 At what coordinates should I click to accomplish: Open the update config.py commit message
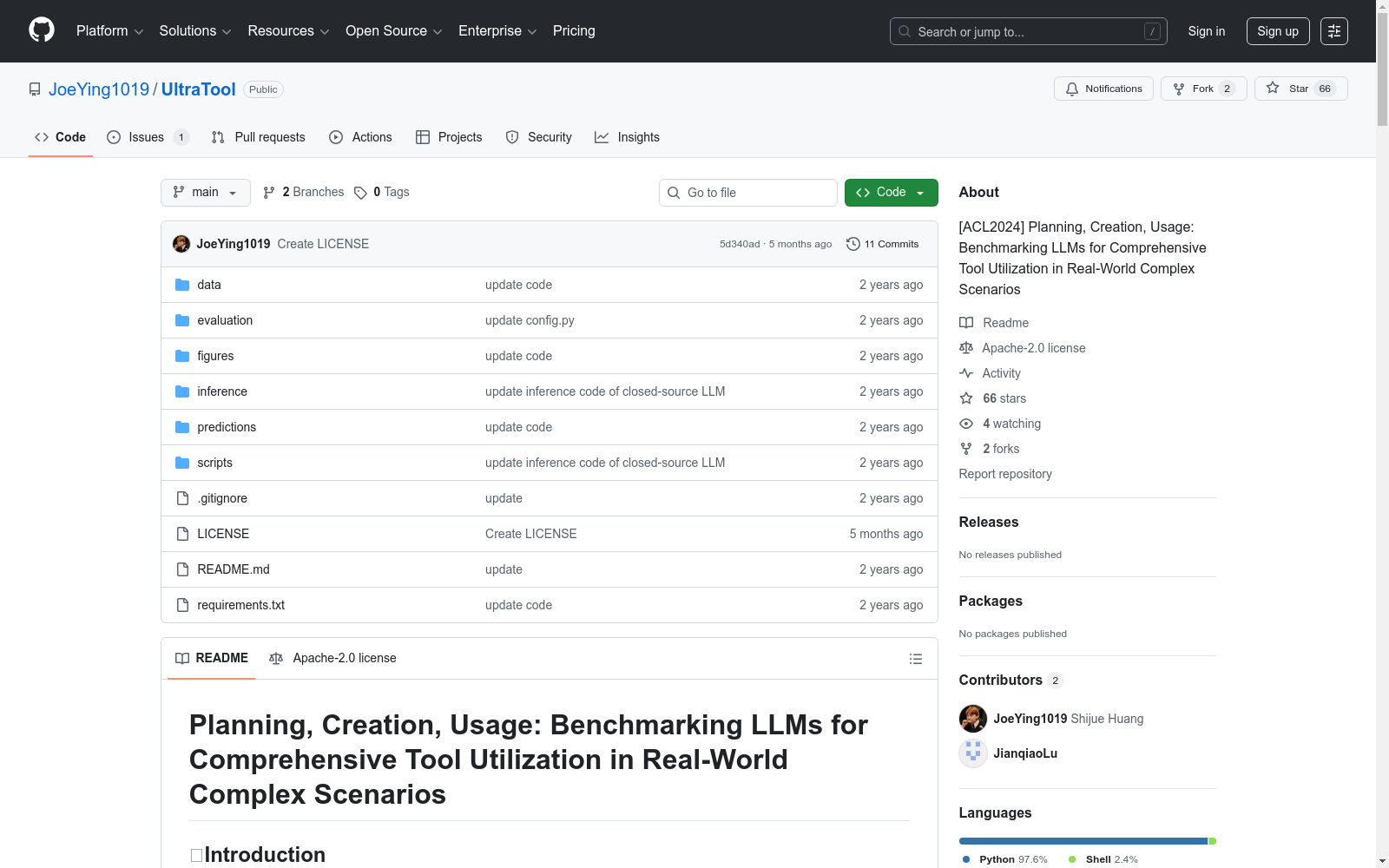click(530, 320)
